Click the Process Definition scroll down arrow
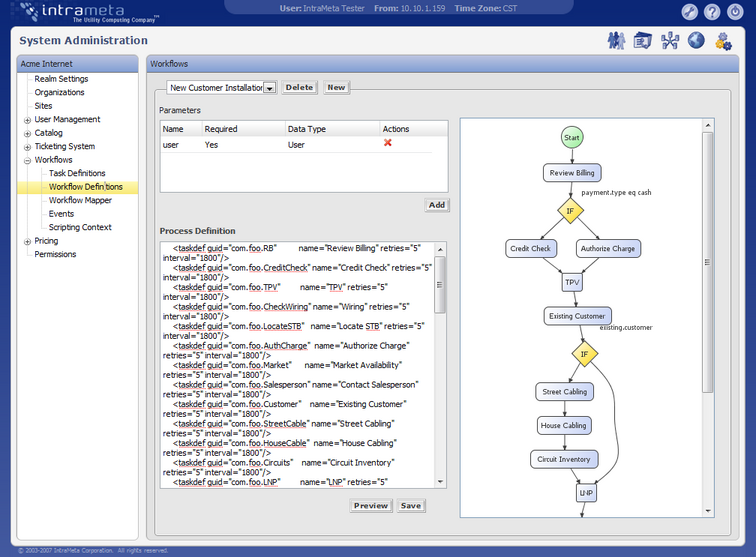Image resolution: width=756 pixels, height=557 pixels. click(440, 482)
